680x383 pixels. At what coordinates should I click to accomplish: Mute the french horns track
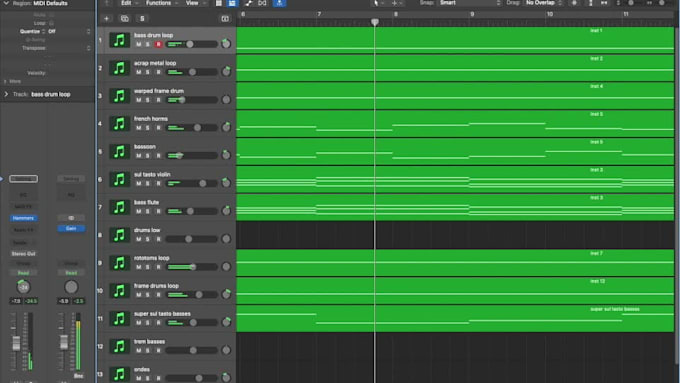pos(138,128)
